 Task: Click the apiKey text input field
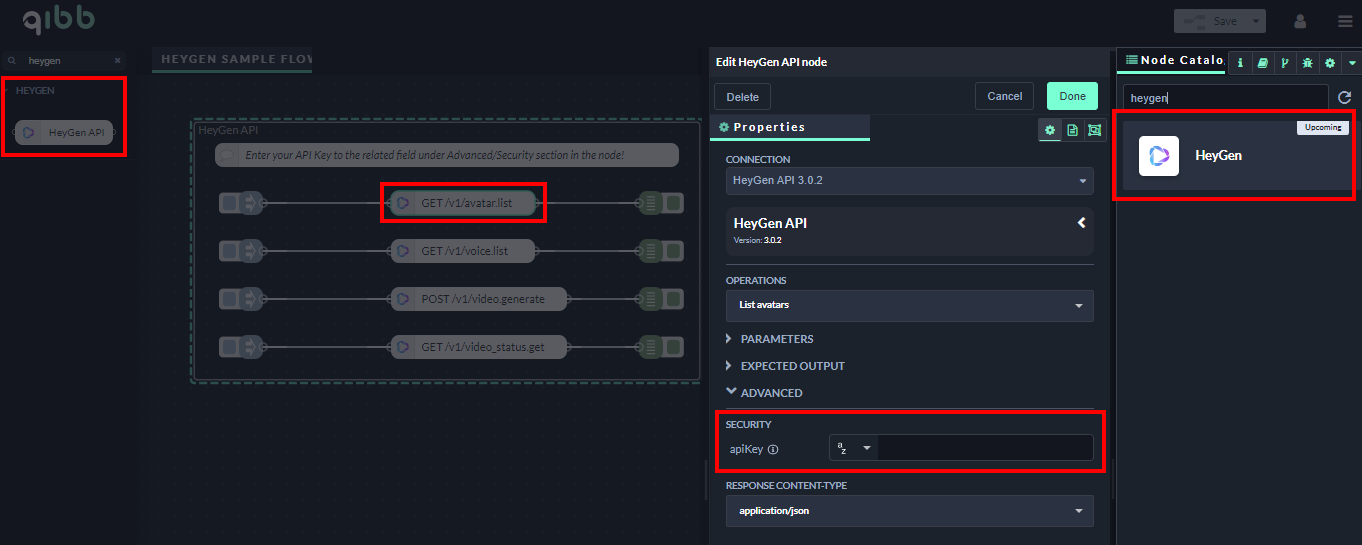click(984, 448)
